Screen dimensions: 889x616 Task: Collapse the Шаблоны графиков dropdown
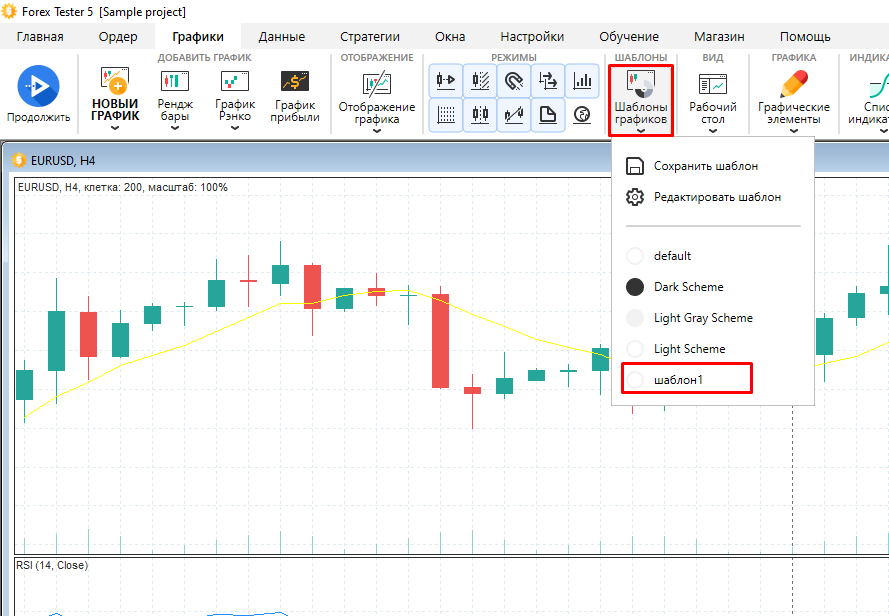(x=640, y=98)
